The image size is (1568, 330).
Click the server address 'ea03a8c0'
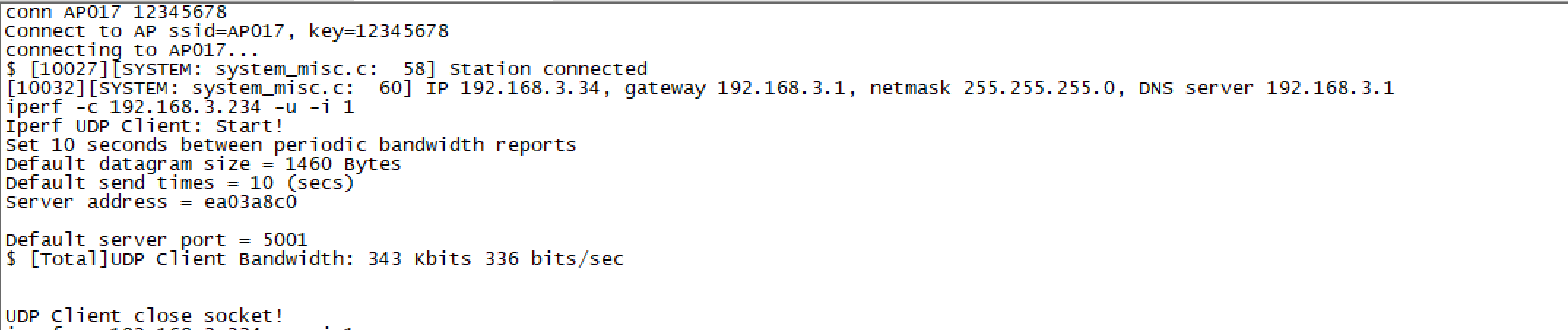[251, 202]
